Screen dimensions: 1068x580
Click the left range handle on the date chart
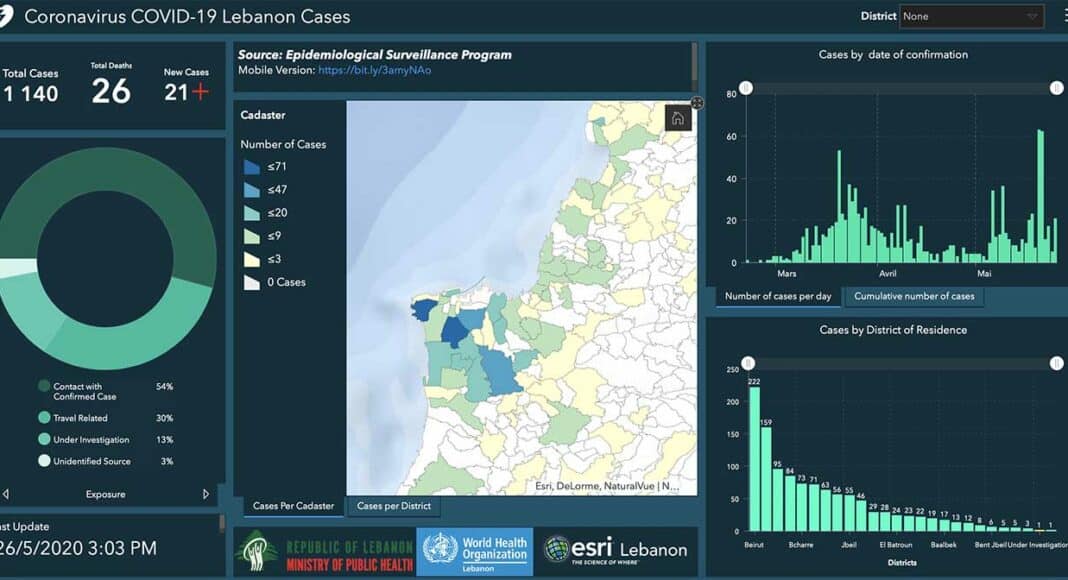click(746, 88)
